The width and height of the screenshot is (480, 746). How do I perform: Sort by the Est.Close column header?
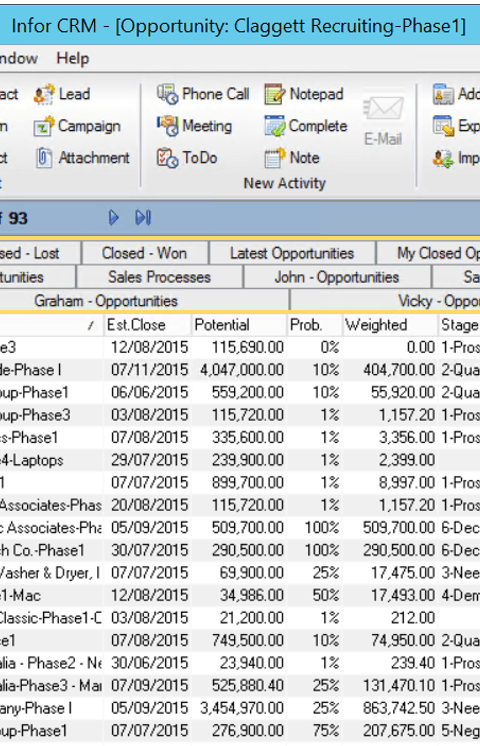(x=147, y=325)
